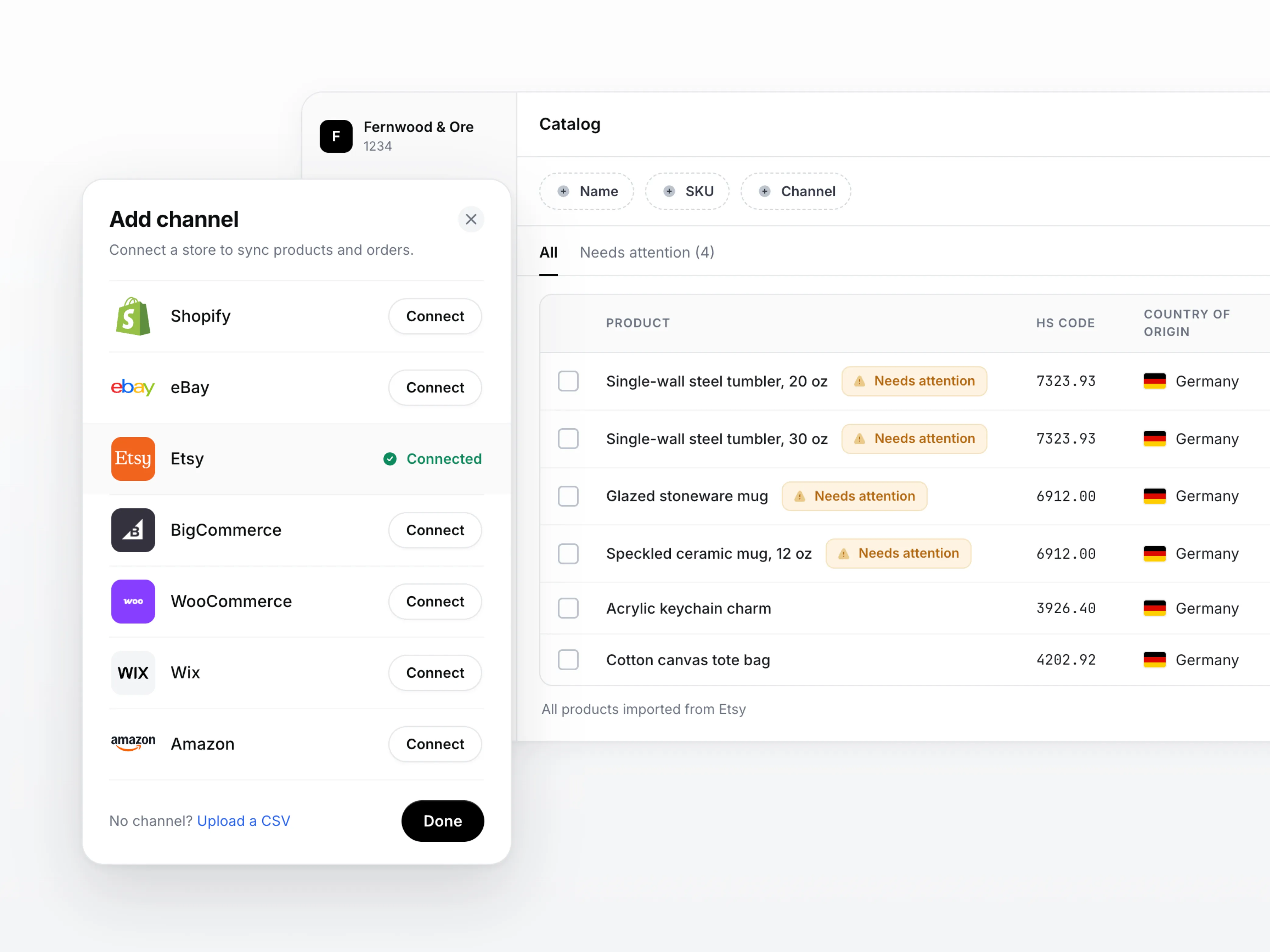
Task: Open the Needs attention (4) tab
Action: (x=647, y=253)
